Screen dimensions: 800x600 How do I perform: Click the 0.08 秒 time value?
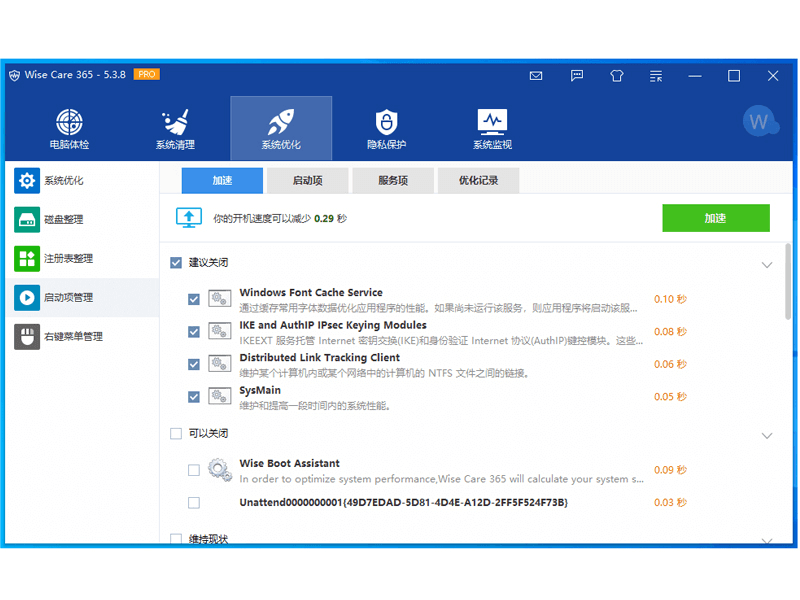(670, 332)
